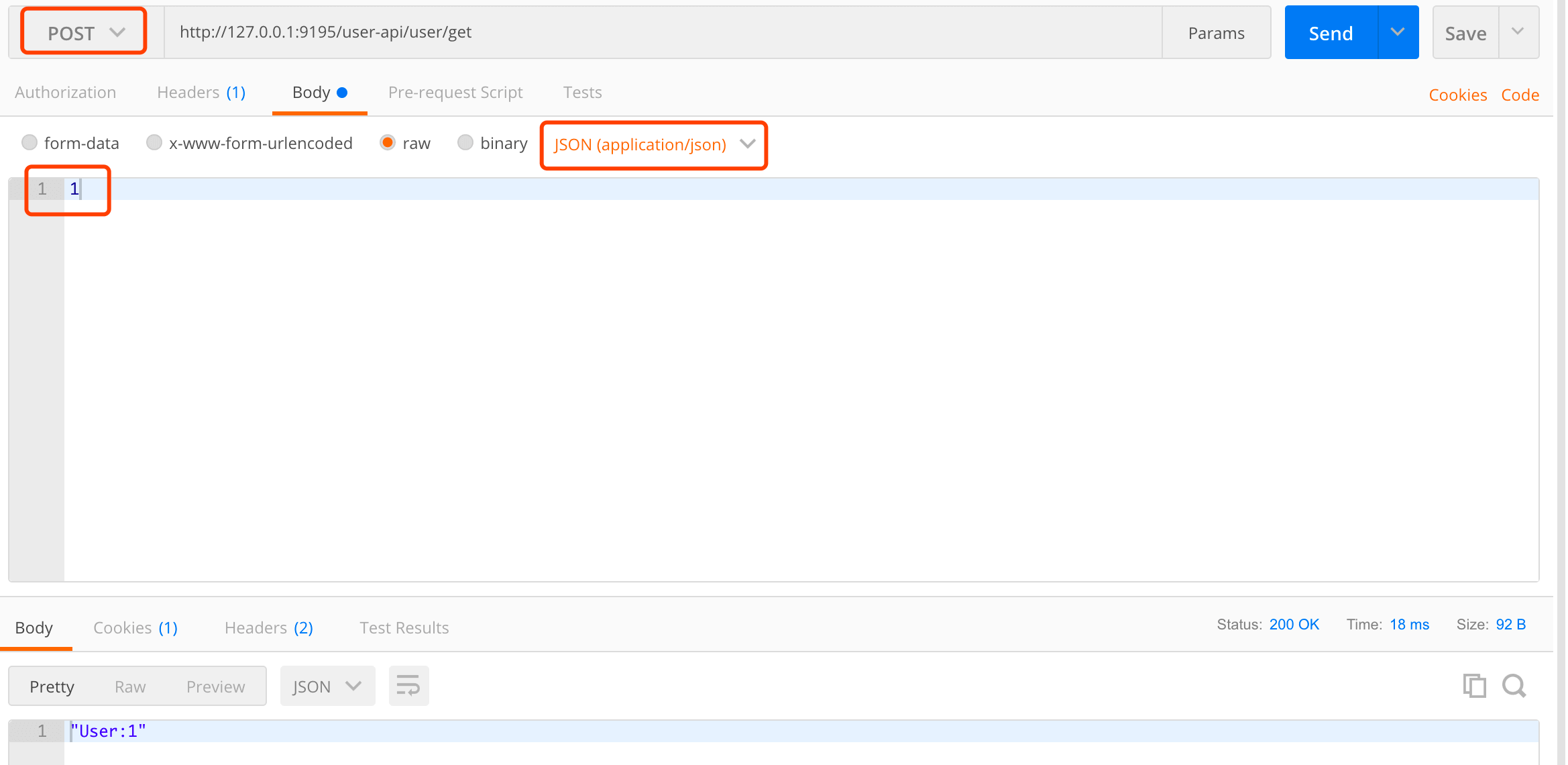Open the Pre-request Script tab

point(455,93)
